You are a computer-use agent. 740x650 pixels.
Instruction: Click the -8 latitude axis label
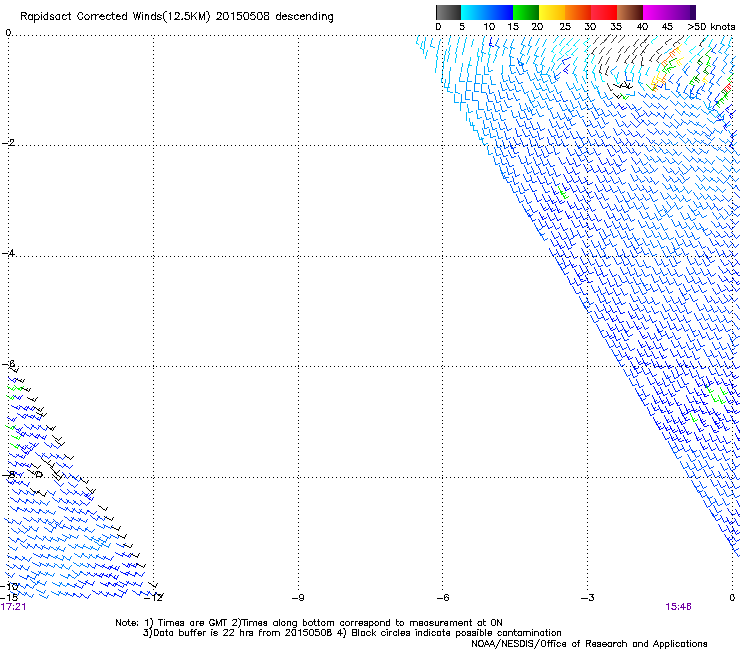click(x=8, y=474)
